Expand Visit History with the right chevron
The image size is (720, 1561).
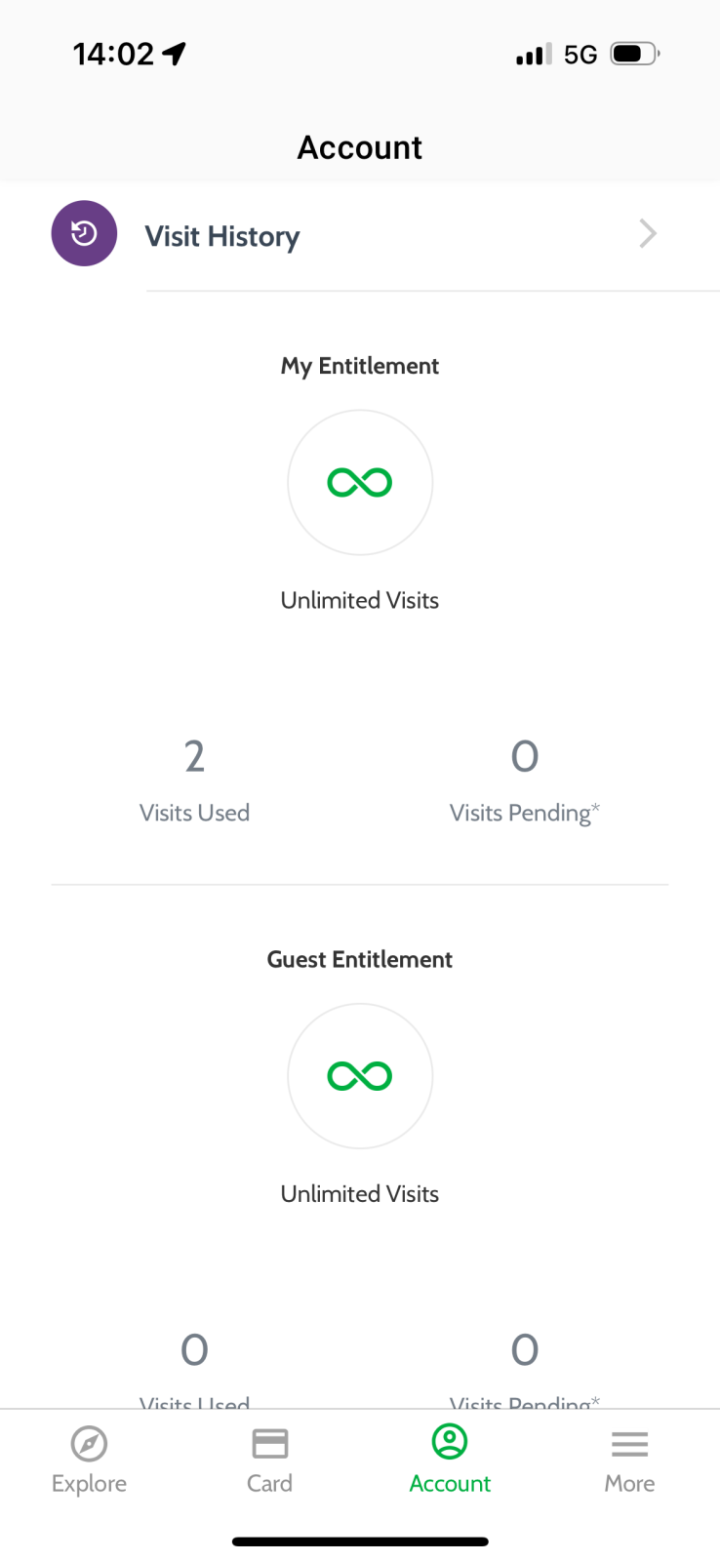[x=648, y=235]
